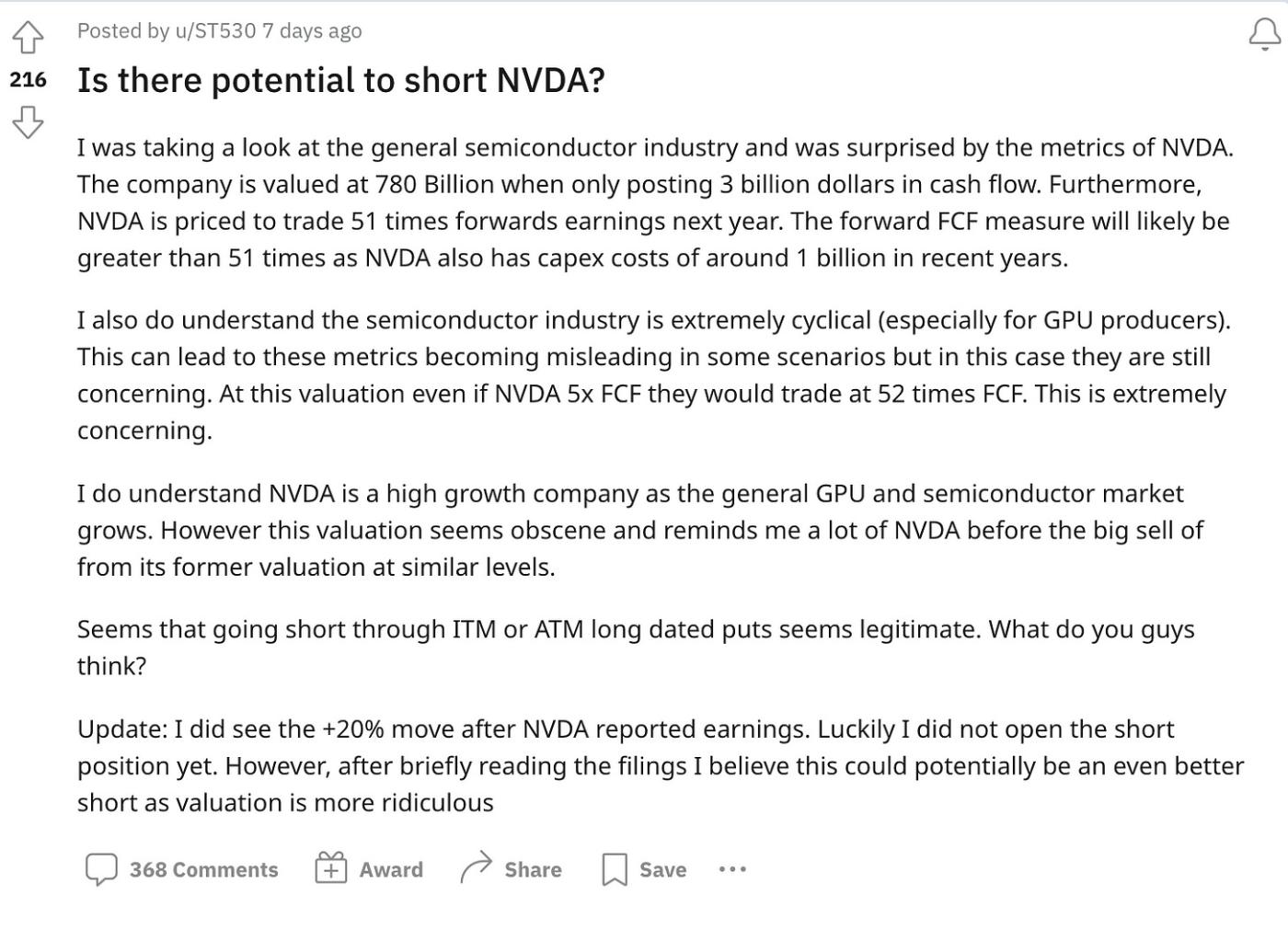Click the comments speech bubble icon
This screenshot has height=941, width=1288.
coord(101,869)
